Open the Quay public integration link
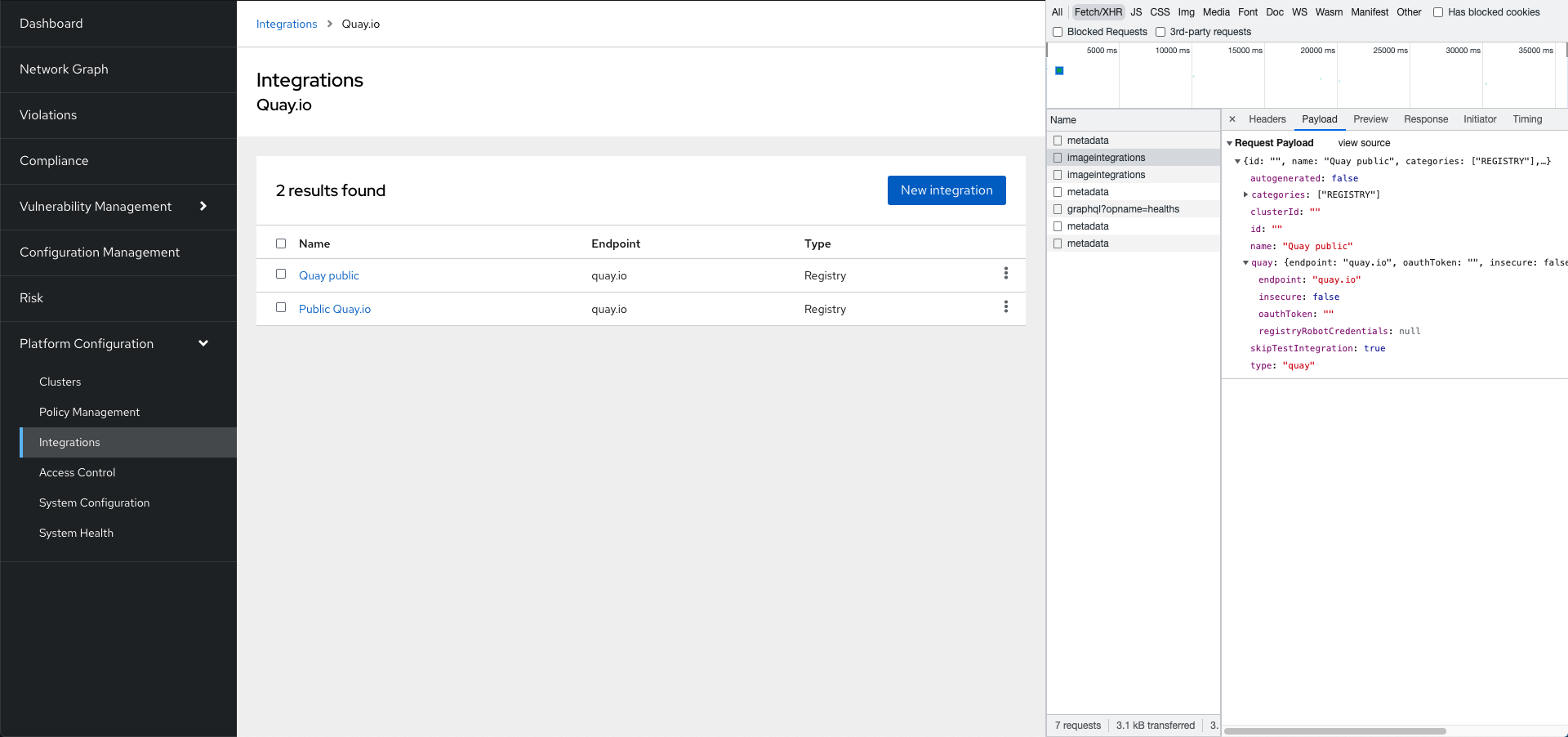 click(x=329, y=275)
